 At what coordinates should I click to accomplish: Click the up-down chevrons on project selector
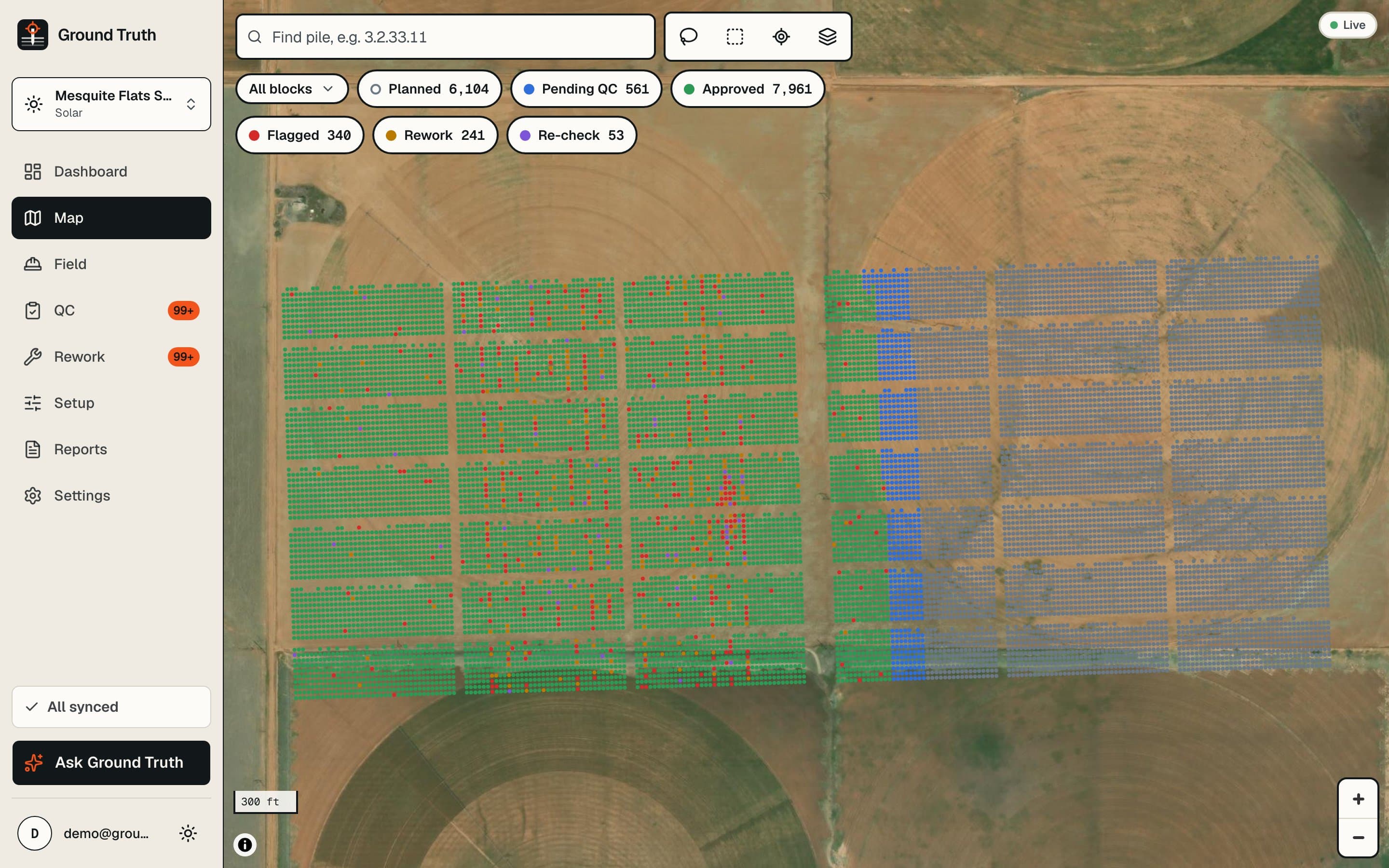(191, 104)
